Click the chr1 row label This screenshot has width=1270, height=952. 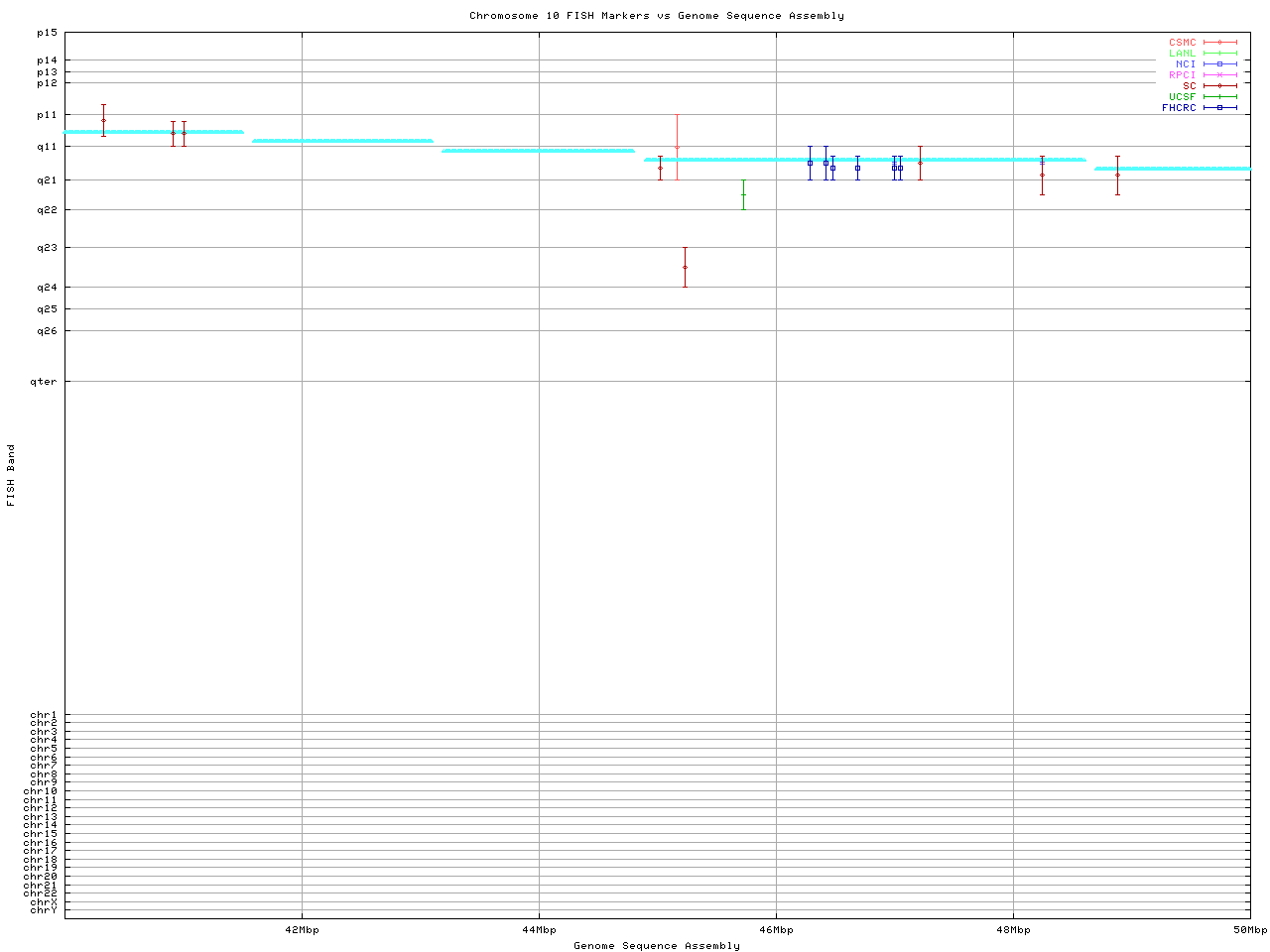[x=44, y=715]
